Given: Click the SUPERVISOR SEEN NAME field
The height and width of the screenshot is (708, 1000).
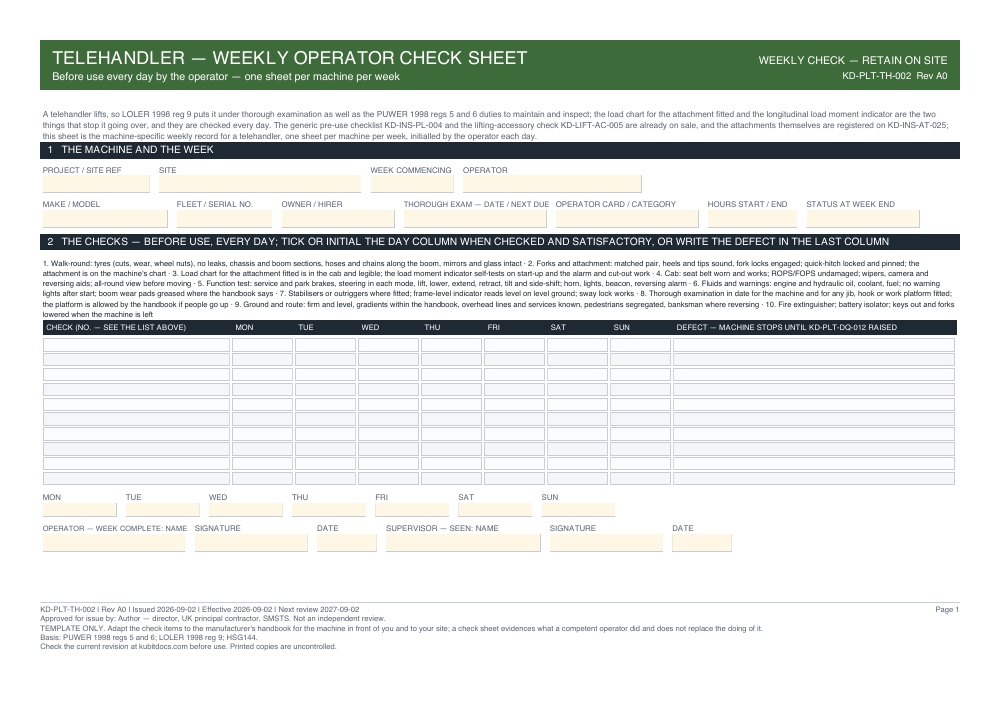Looking at the screenshot, I should coord(463,543).
